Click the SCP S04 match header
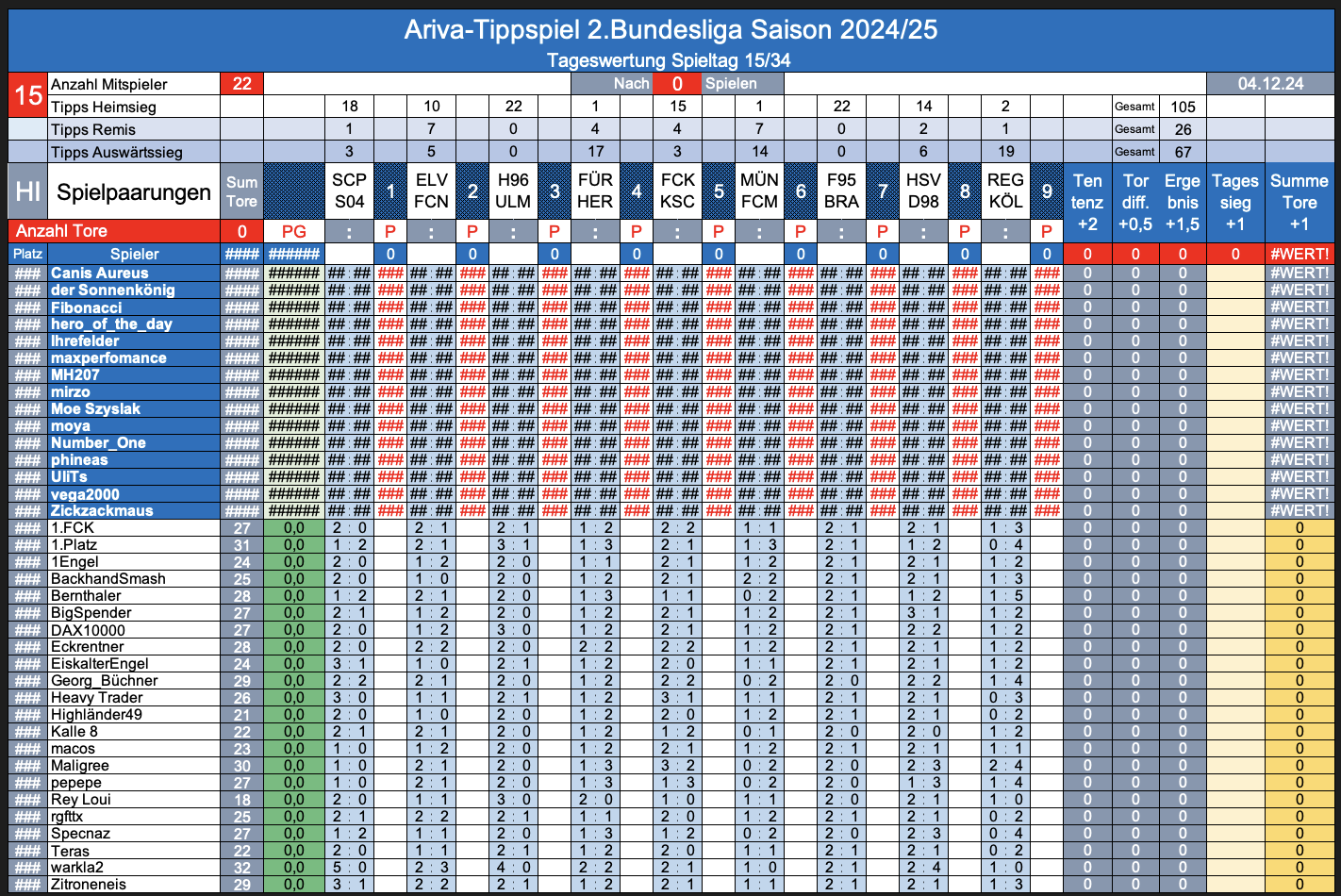The height and width of the screenshot is (896, 1341). point(349,191)
